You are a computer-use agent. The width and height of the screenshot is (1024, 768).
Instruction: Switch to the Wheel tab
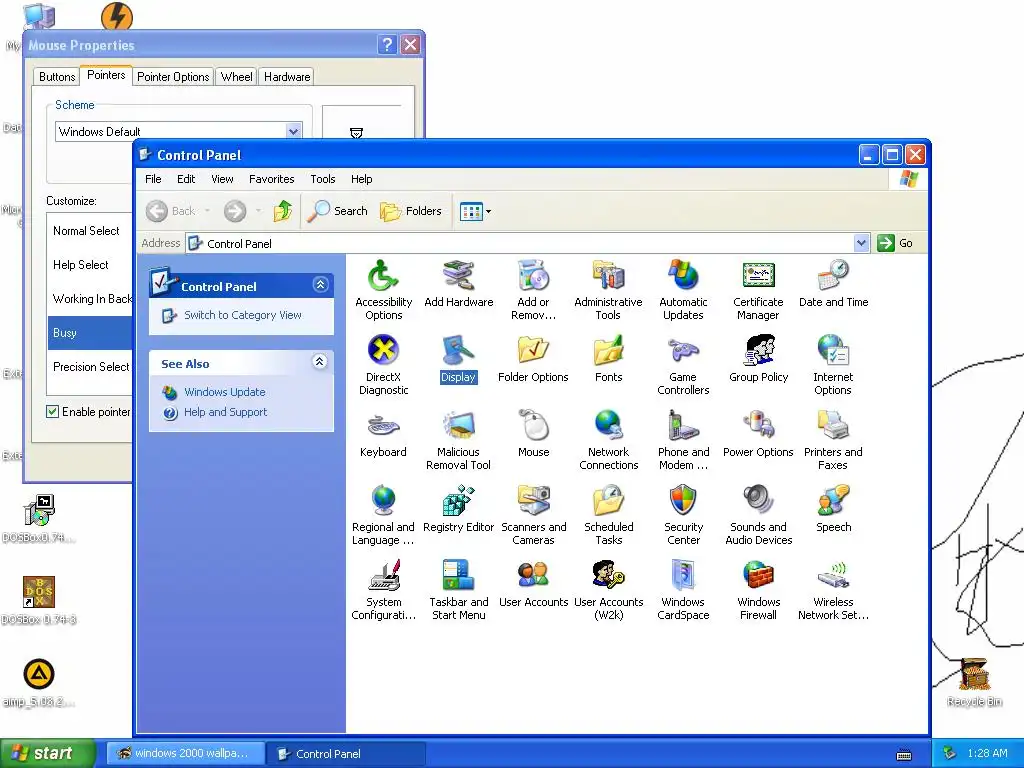pyautogui.click(x=236, y=76)
